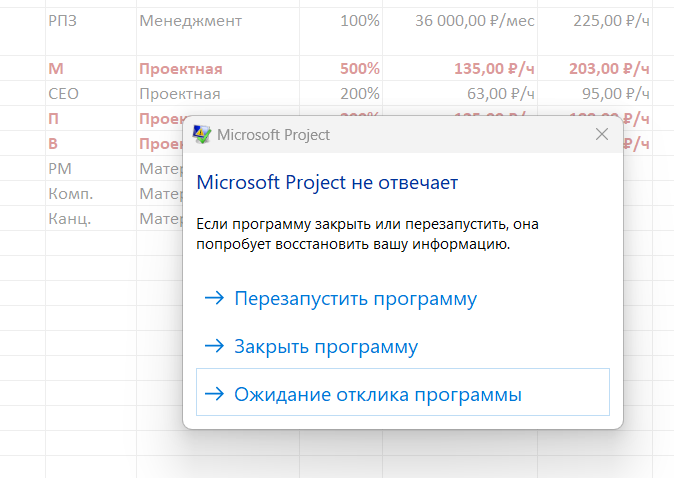Select the bold cell В
674x478 pixels.
91,143
